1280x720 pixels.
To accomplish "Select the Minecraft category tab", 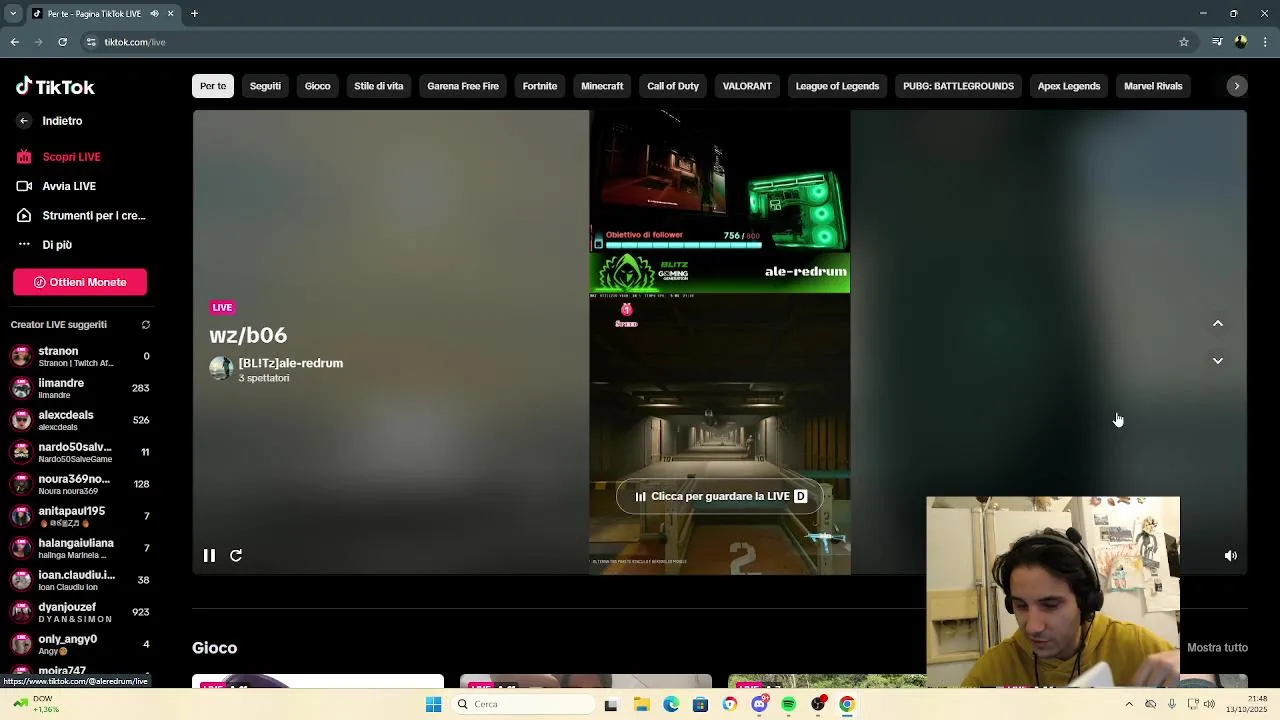I will pyautogui.click(x=602, y=86).
